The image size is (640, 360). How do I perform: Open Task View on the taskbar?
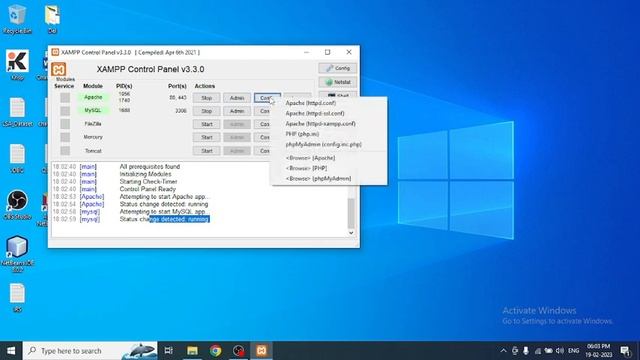tap(169, 351)
